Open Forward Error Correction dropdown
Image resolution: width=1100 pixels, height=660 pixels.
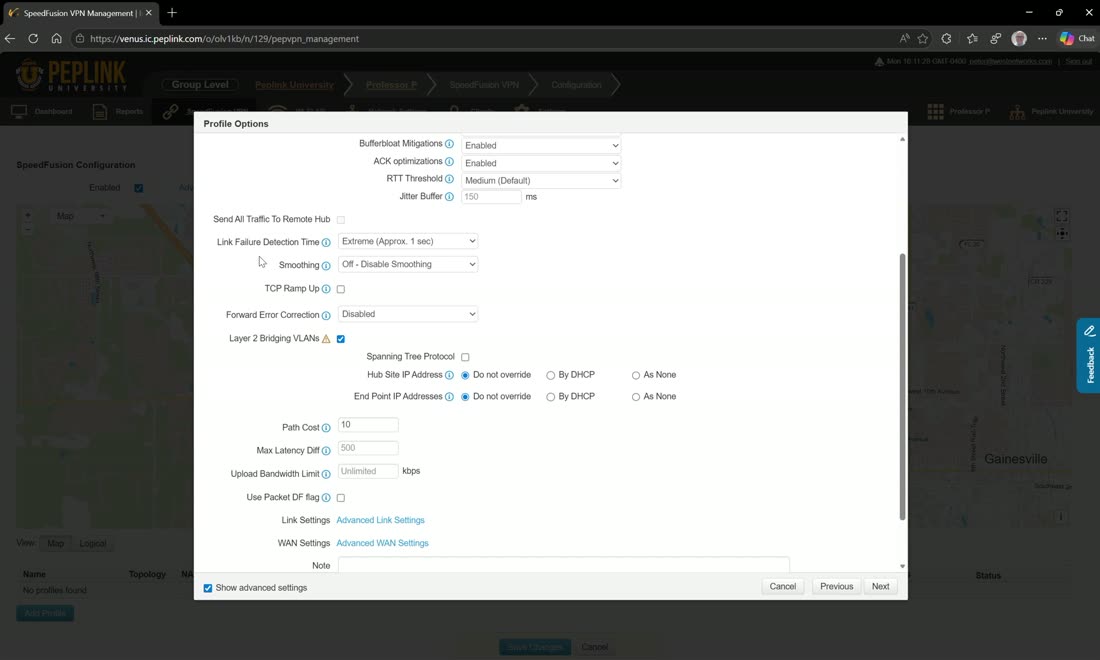pos(408,314)
